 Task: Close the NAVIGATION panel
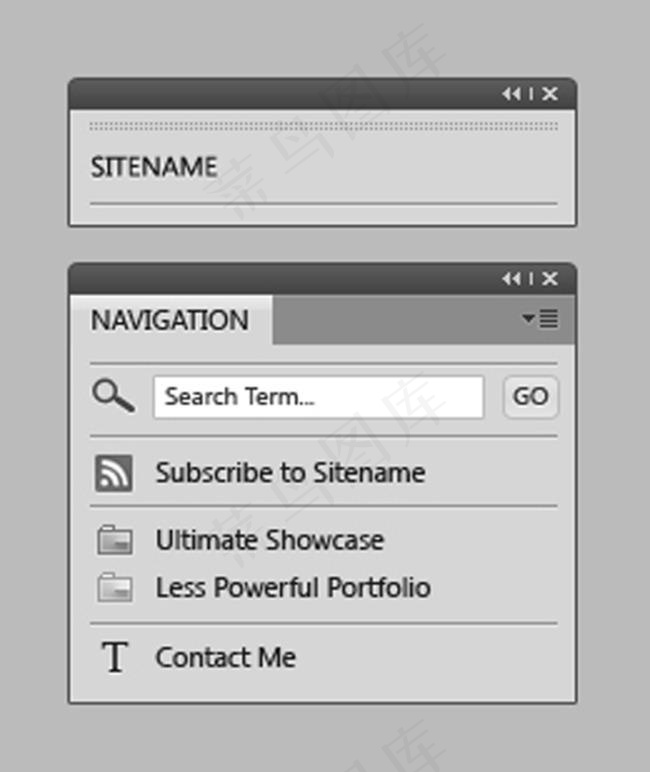pyautogui.click(x=549, y=279)
